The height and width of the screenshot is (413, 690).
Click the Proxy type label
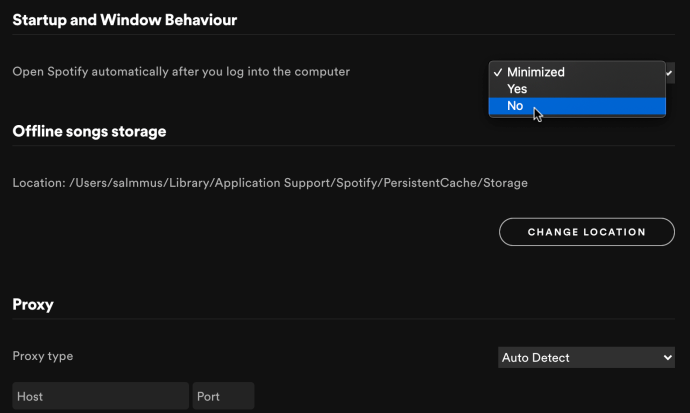[43, 356]
